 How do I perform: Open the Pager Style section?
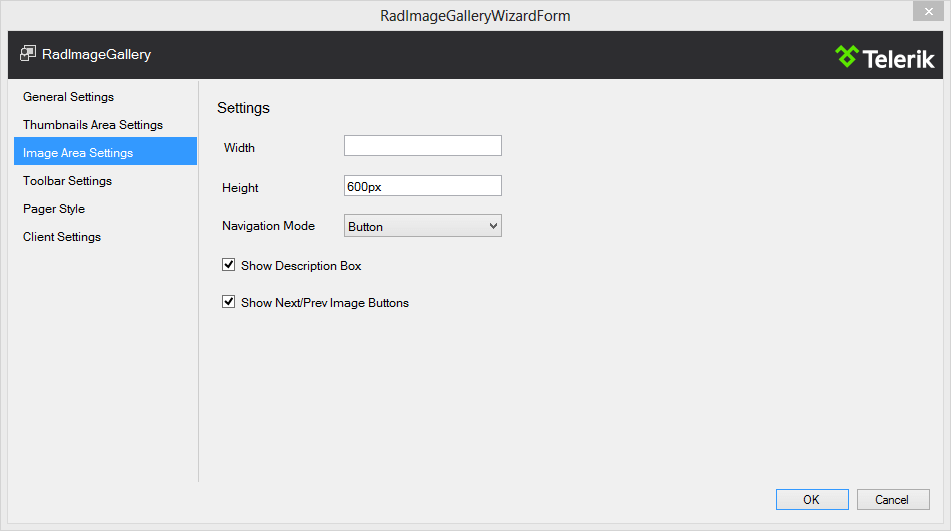click(54, 209)
